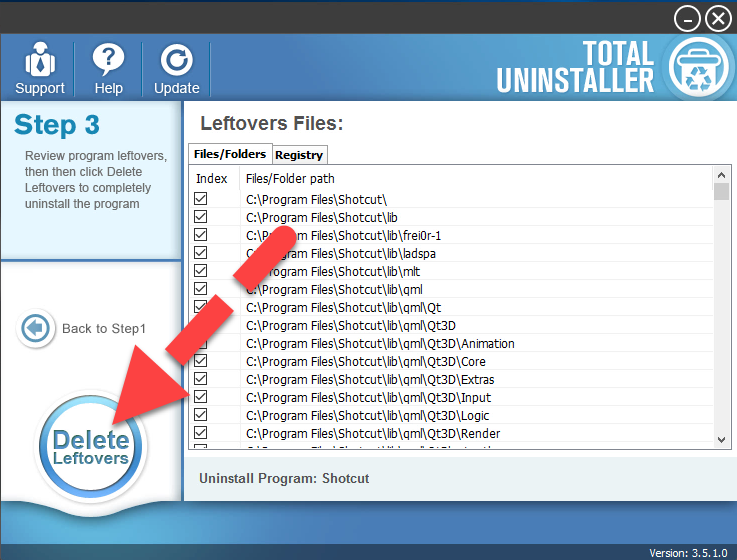Select the Qt3D\Extras path row

point(370,379)
